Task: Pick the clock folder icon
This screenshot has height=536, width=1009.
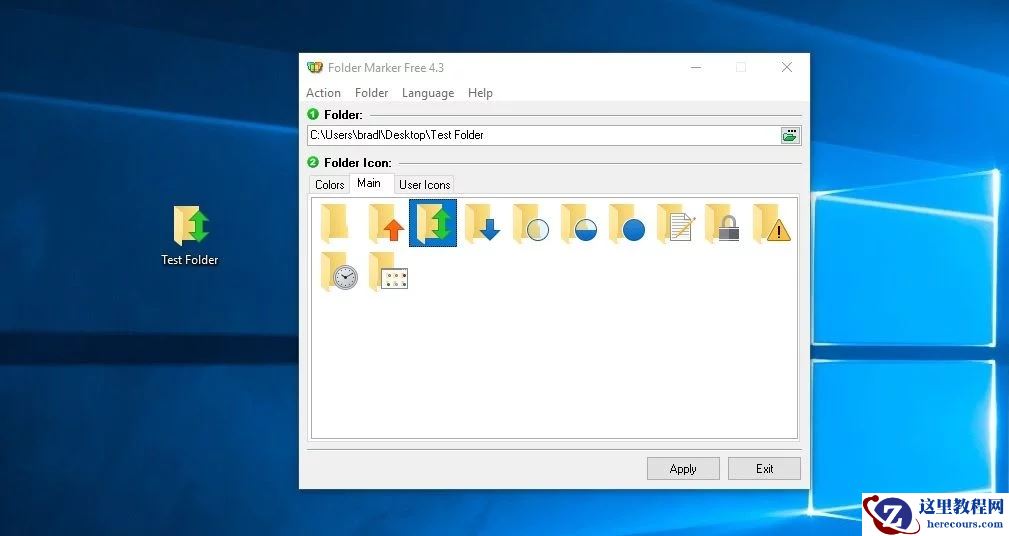Action: 339,272
